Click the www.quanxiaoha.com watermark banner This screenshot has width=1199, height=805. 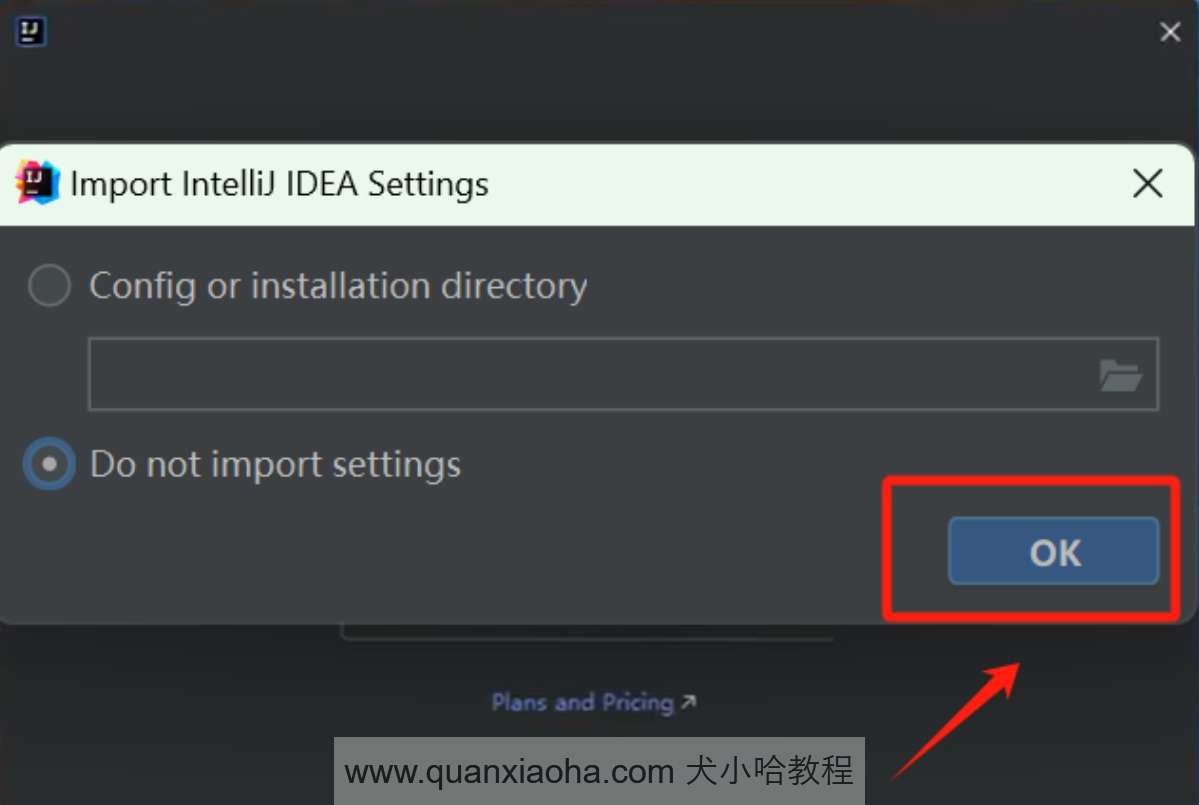point(599,771)
